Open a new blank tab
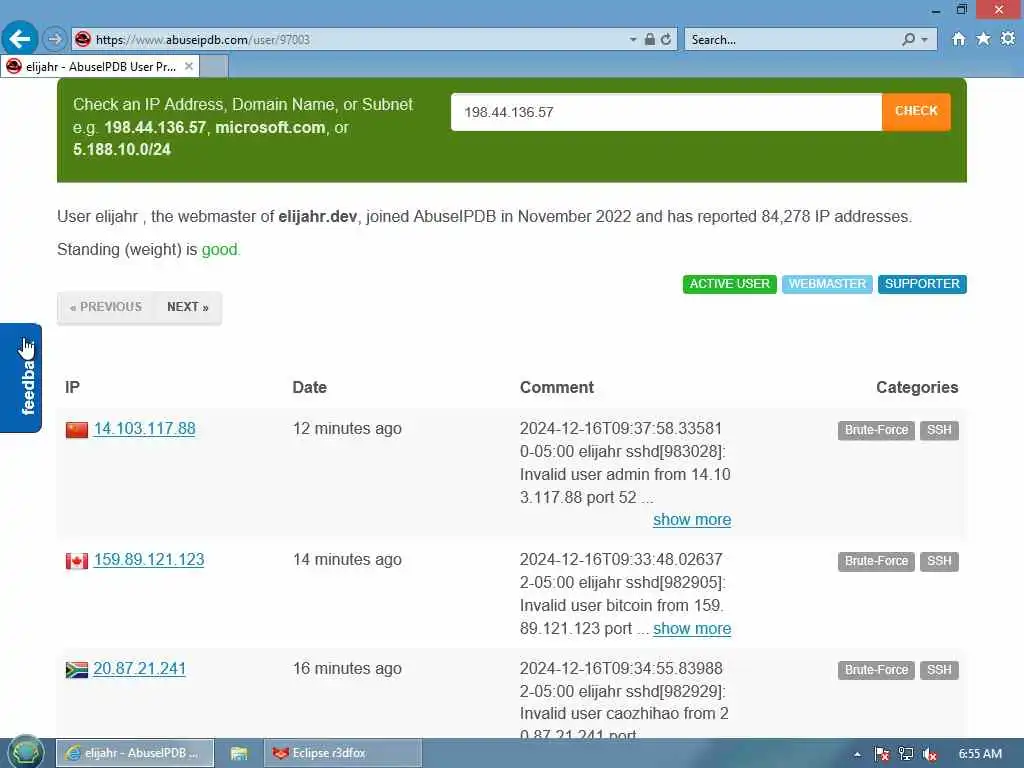Image resolution: width=1024 pixels, height=768 pixels. [214, 67]
